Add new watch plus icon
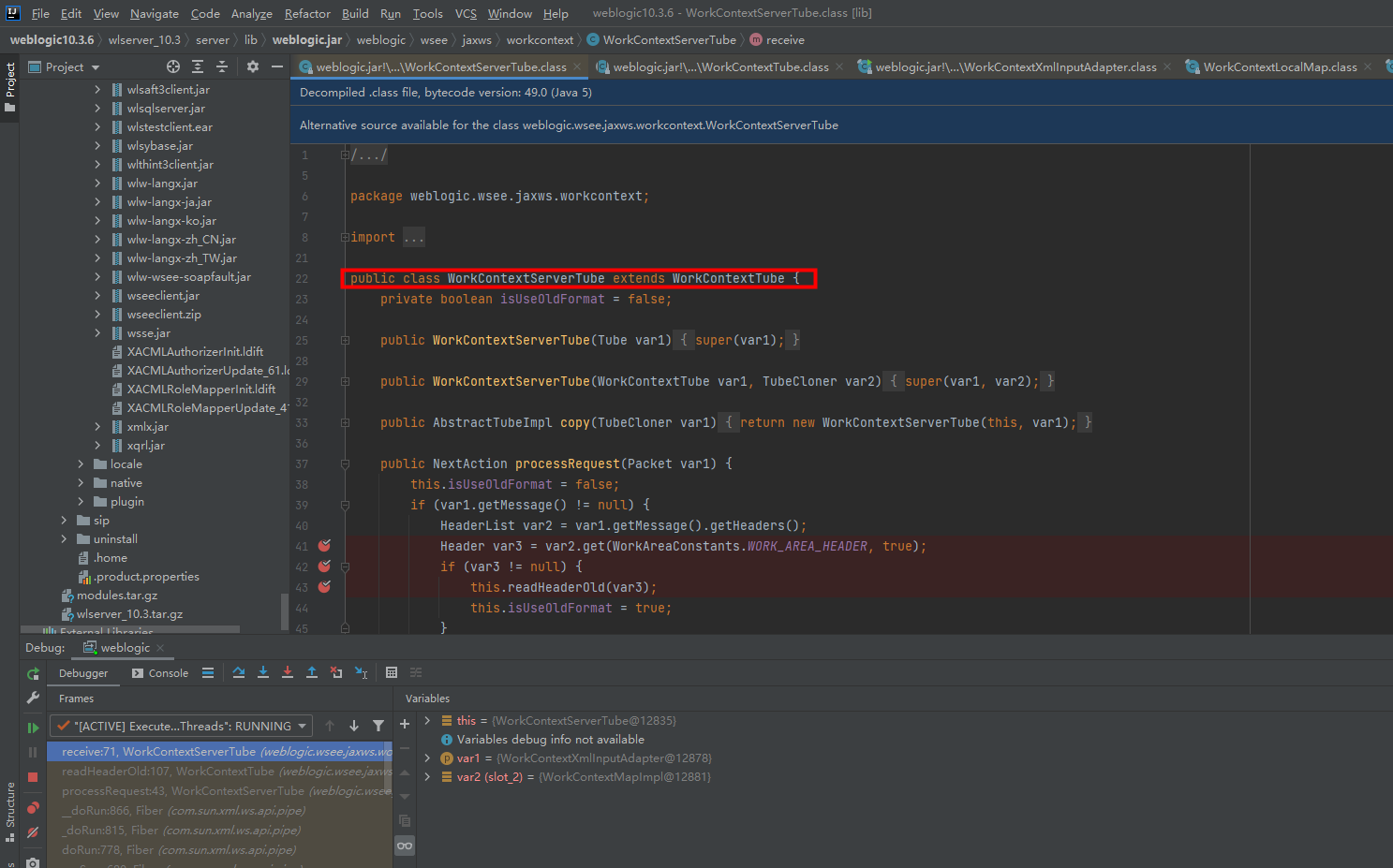The image size is (1393, 868). tap(405, 724)
